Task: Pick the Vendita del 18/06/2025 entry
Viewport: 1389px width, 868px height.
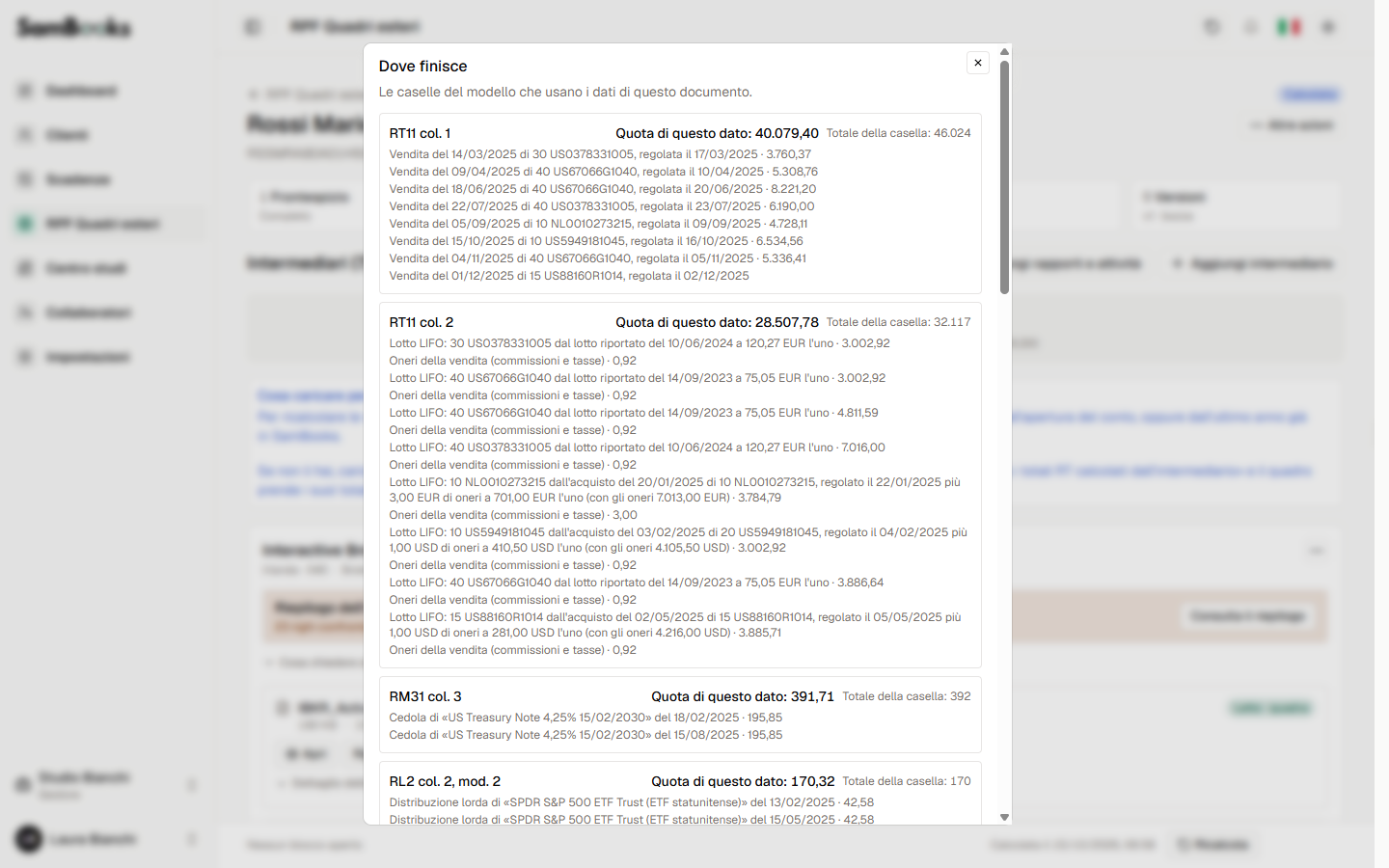Action: point(603,189)
